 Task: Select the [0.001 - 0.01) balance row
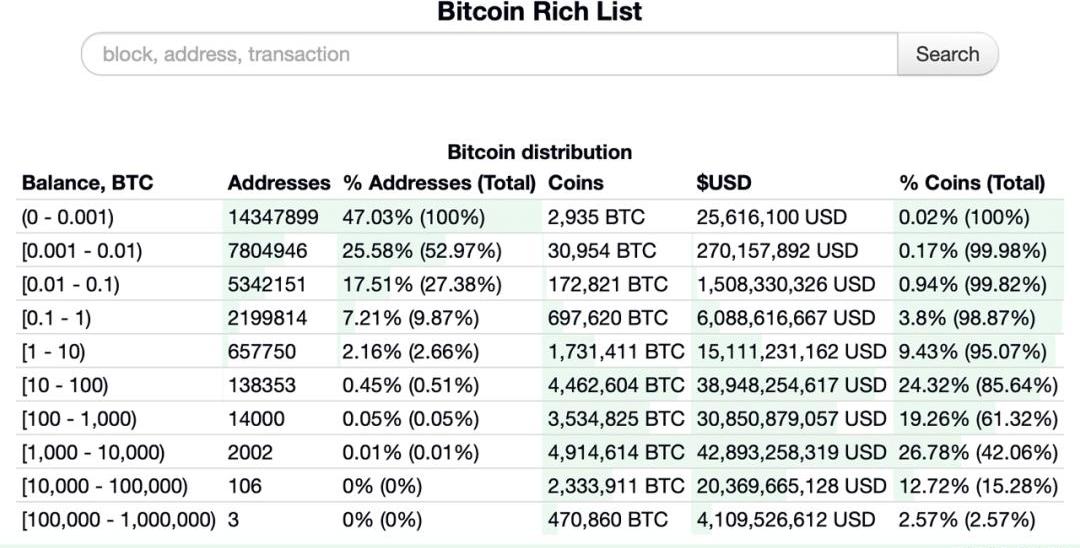click(x=540, y=251)
